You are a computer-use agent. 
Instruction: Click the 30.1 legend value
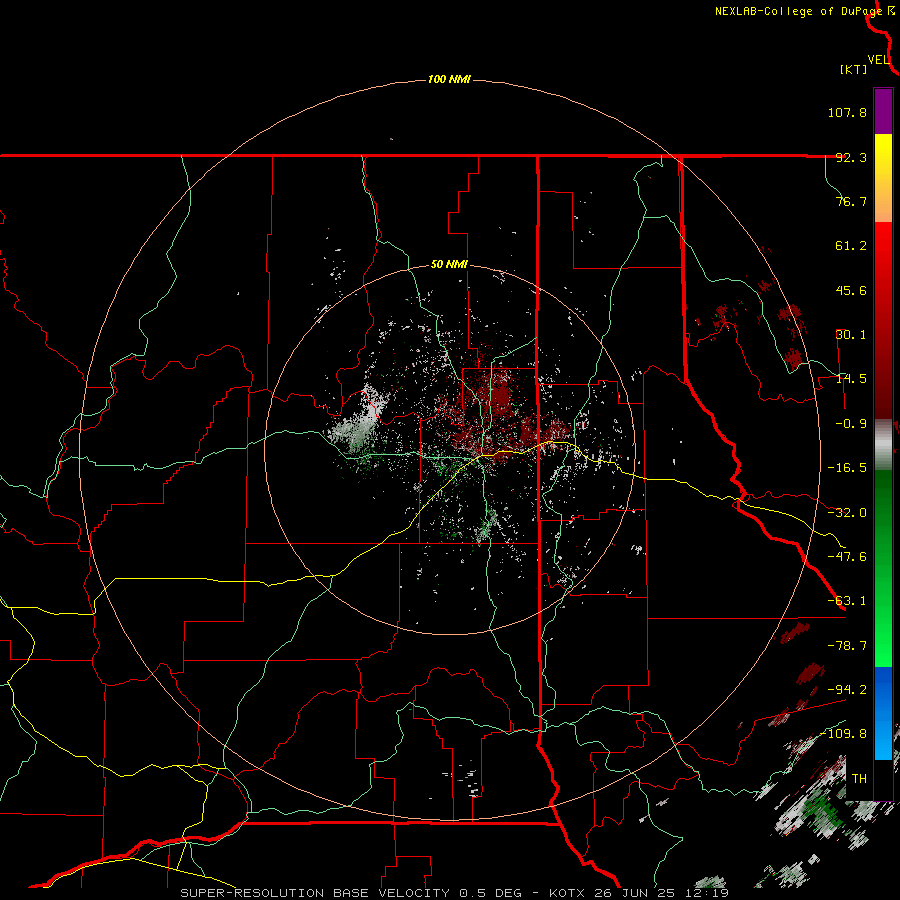(x=851, y=335)
